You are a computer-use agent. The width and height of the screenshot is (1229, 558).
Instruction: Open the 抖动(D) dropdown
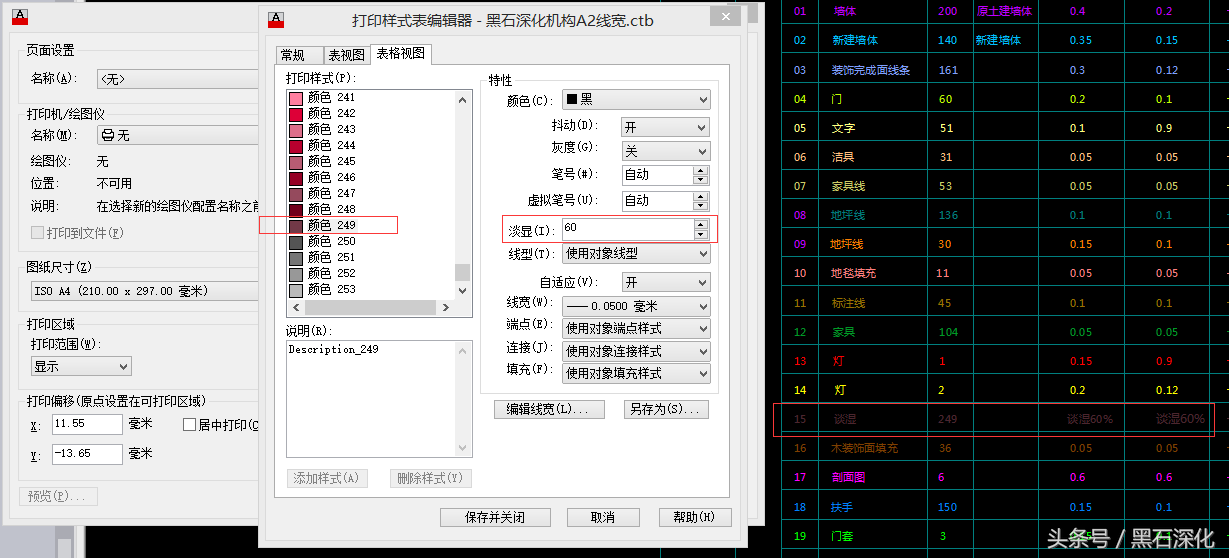click(x=665, y=127)
